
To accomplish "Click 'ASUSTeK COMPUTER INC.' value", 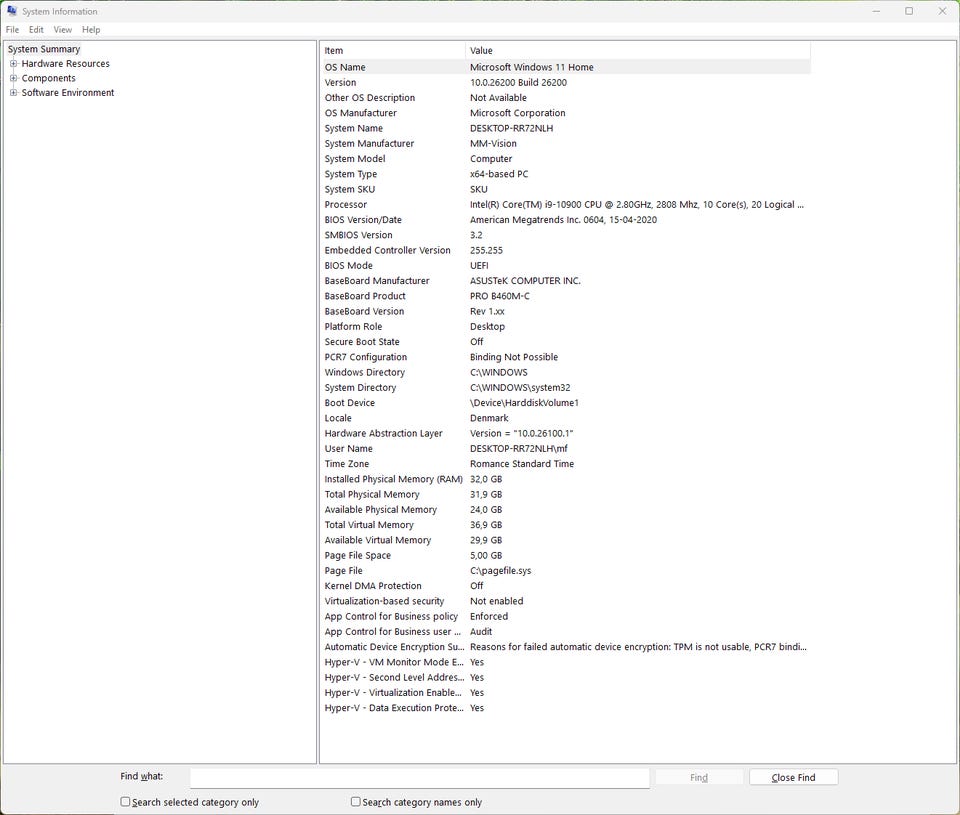I will pyautogui.click(x=525, y=281).
